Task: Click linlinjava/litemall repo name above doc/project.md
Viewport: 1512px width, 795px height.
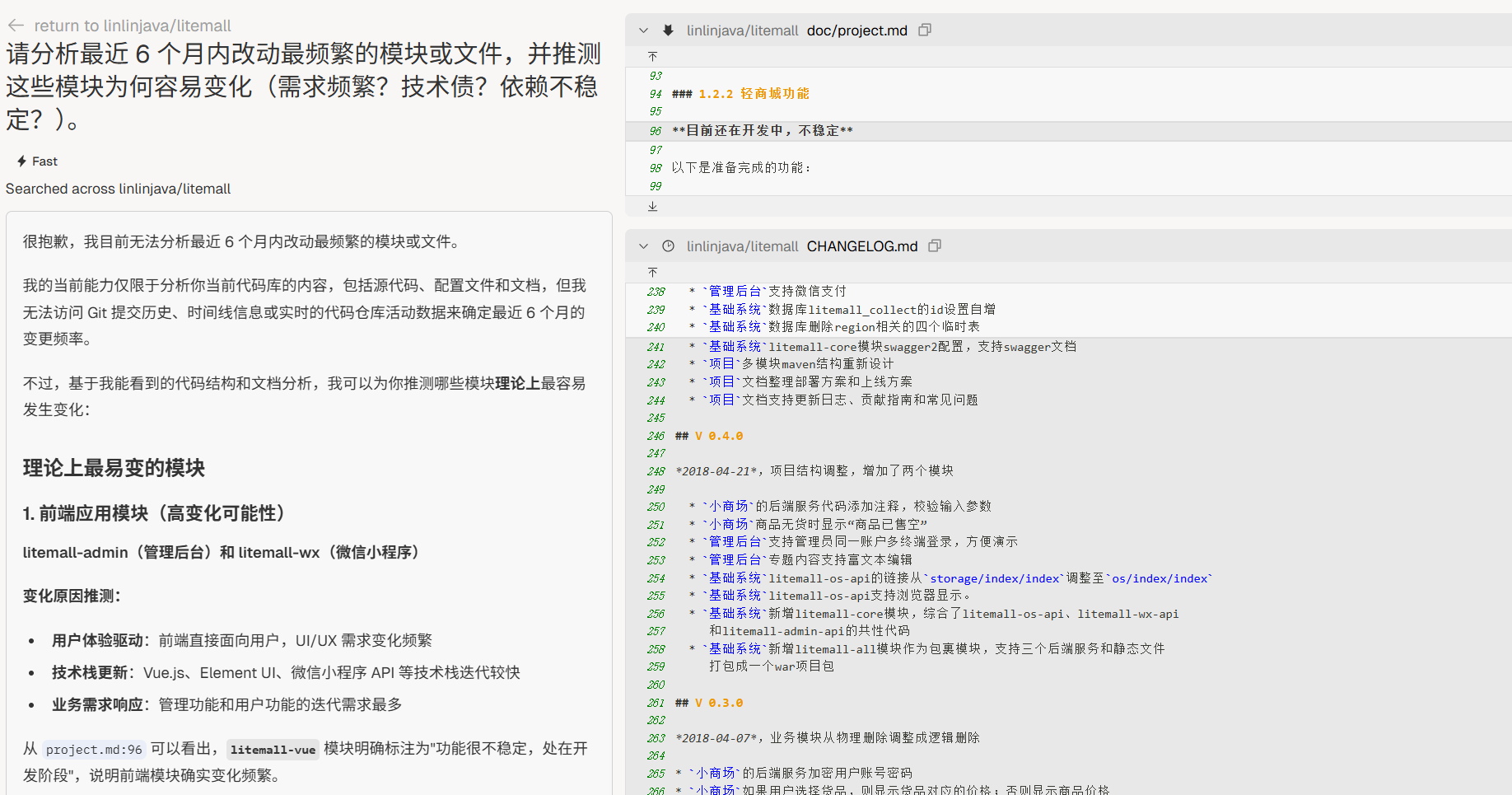Action: point(742,30)
